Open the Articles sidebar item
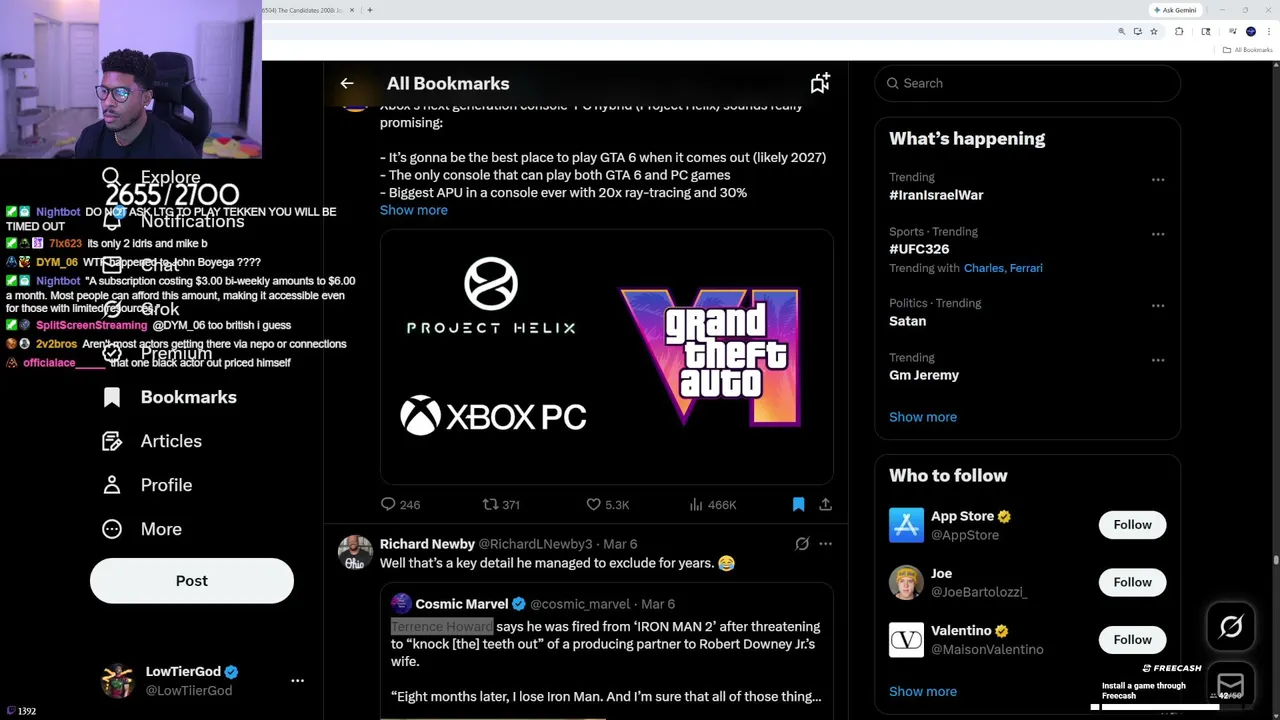 pyautogui.click(x=152, y=441)
